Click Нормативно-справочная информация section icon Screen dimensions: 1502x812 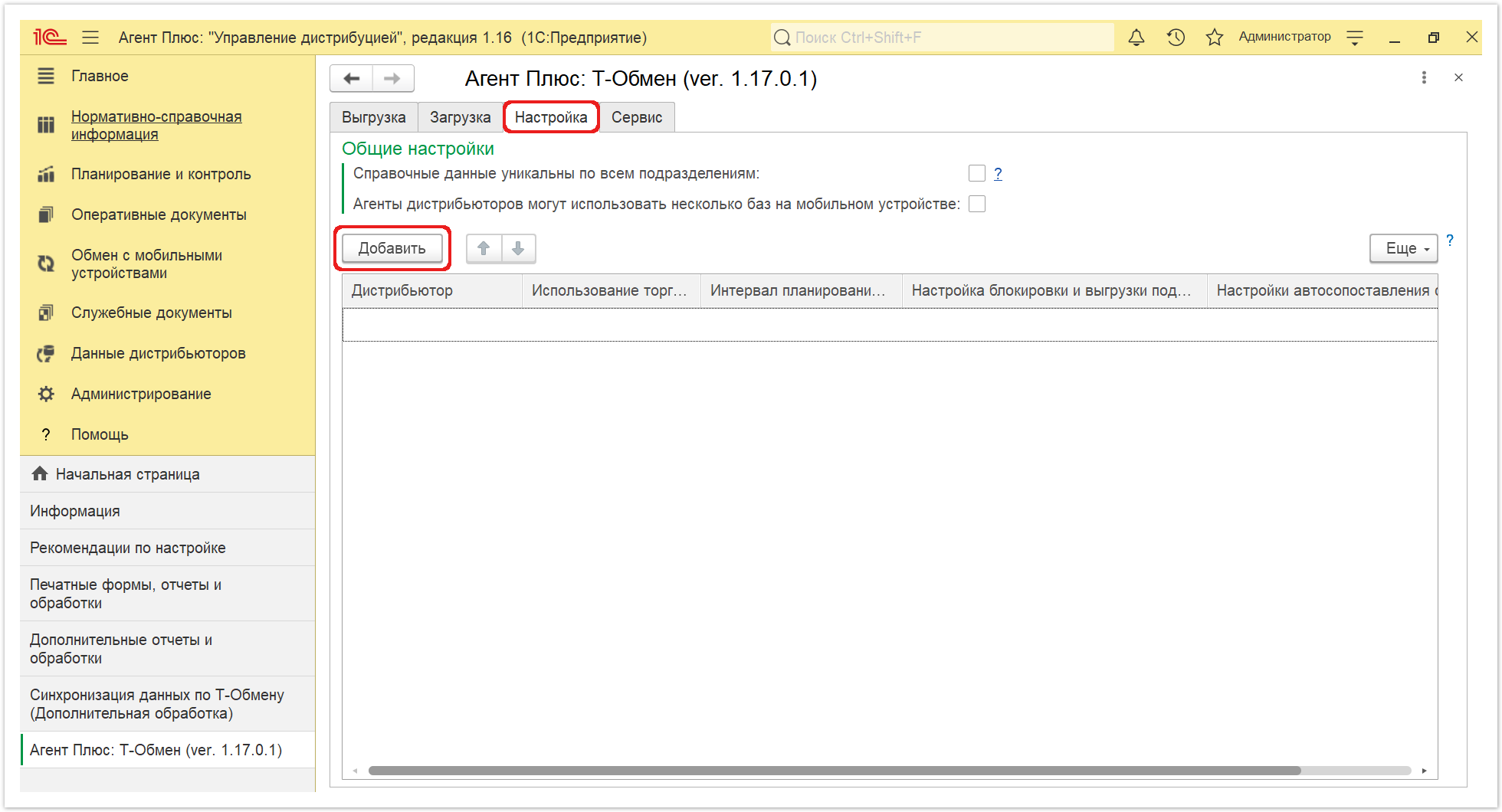click(46, 125)
